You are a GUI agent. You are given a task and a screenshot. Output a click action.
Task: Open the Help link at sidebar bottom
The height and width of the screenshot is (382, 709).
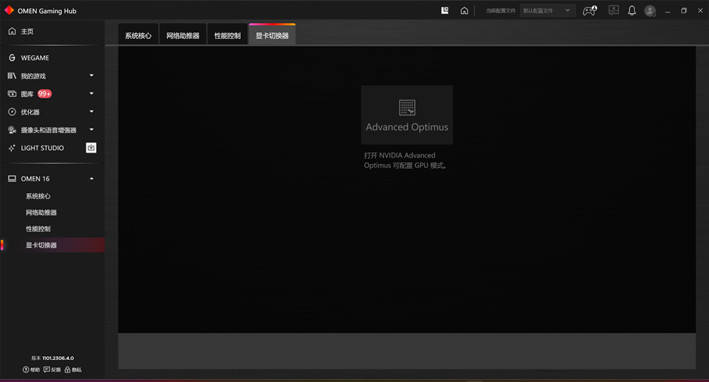coord(31,369)
